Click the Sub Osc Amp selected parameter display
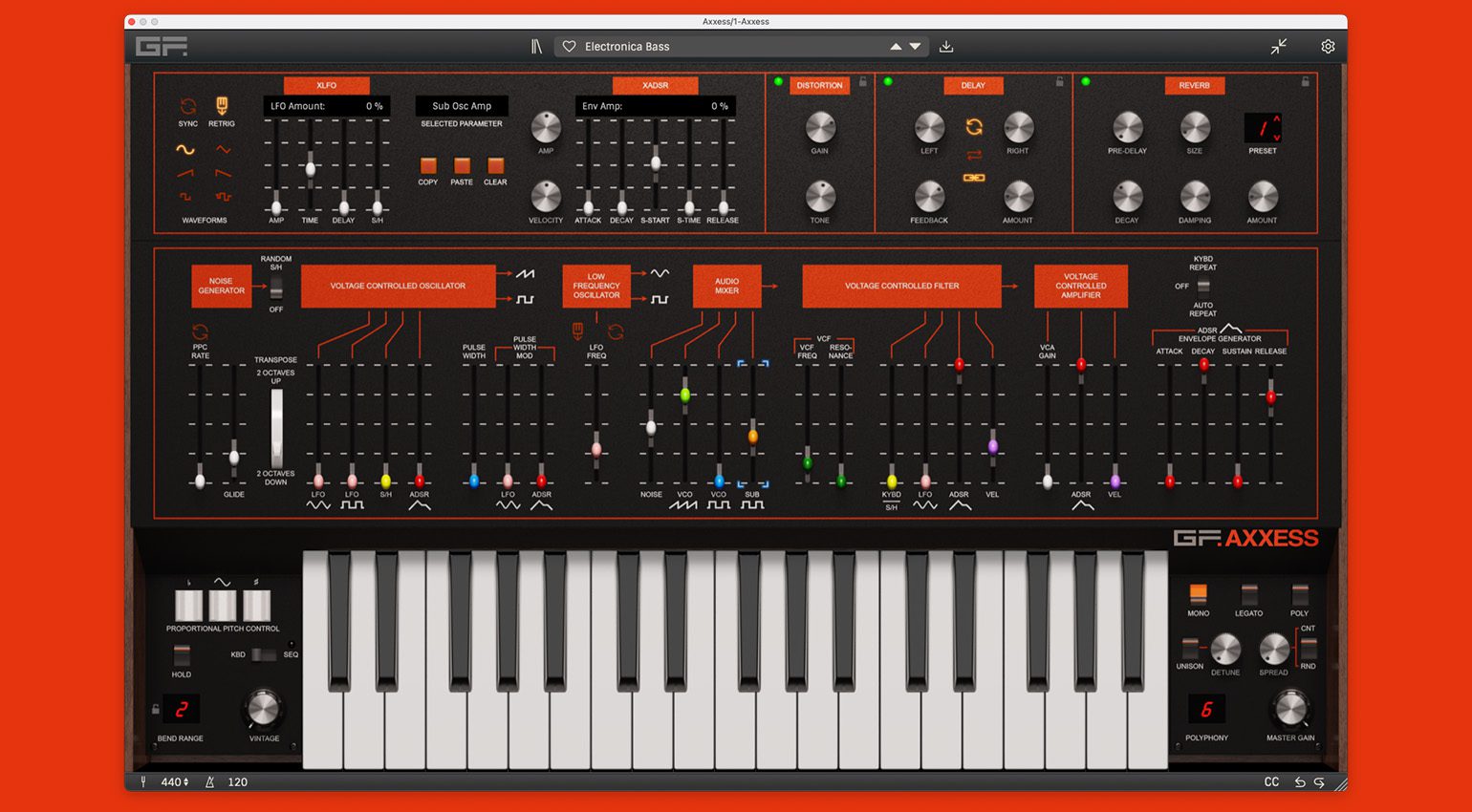The height and width of the screenshot is (812, 1472). coord(462,106)
